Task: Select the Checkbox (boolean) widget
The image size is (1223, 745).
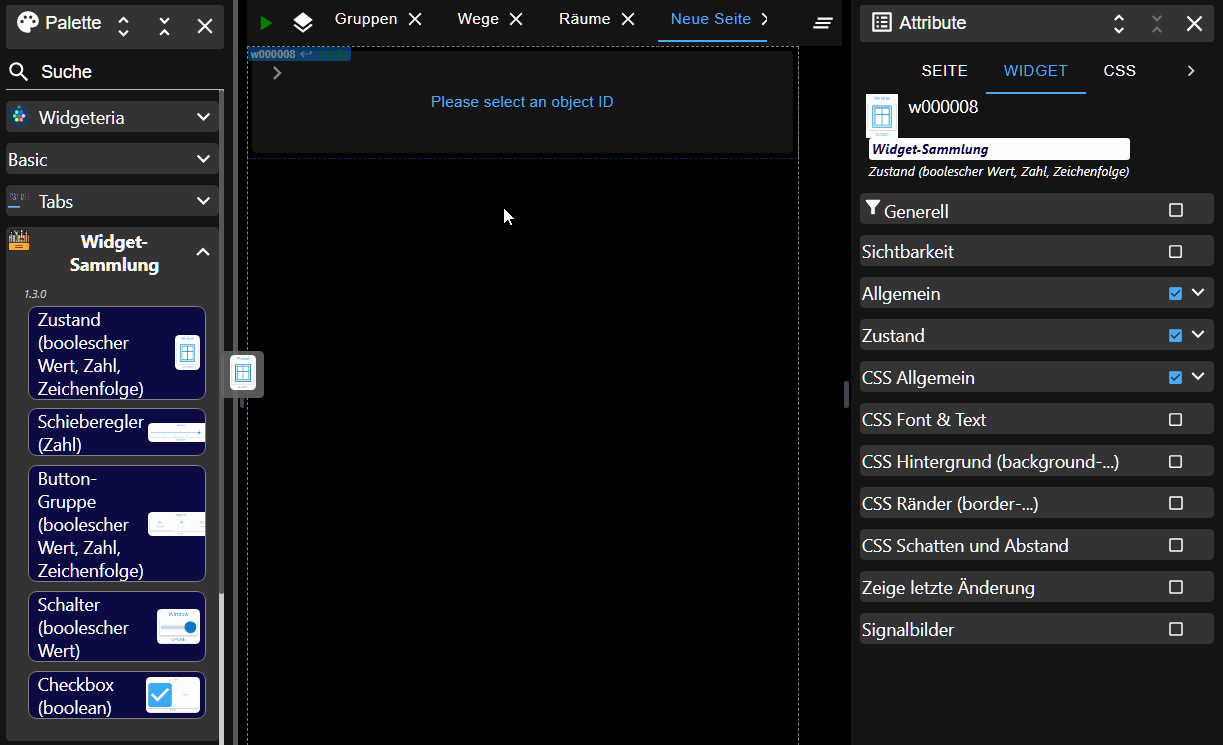Action: (117, 695)
